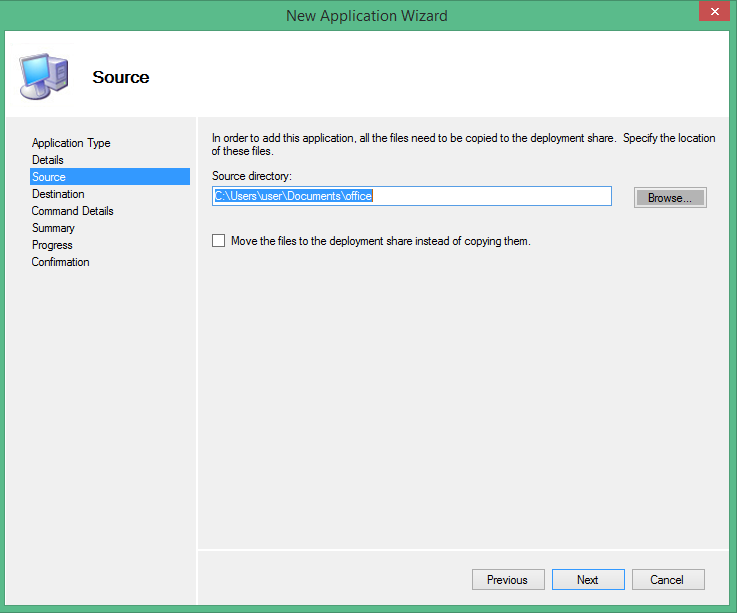Click the computer wizard icon in header

[42, 77]
